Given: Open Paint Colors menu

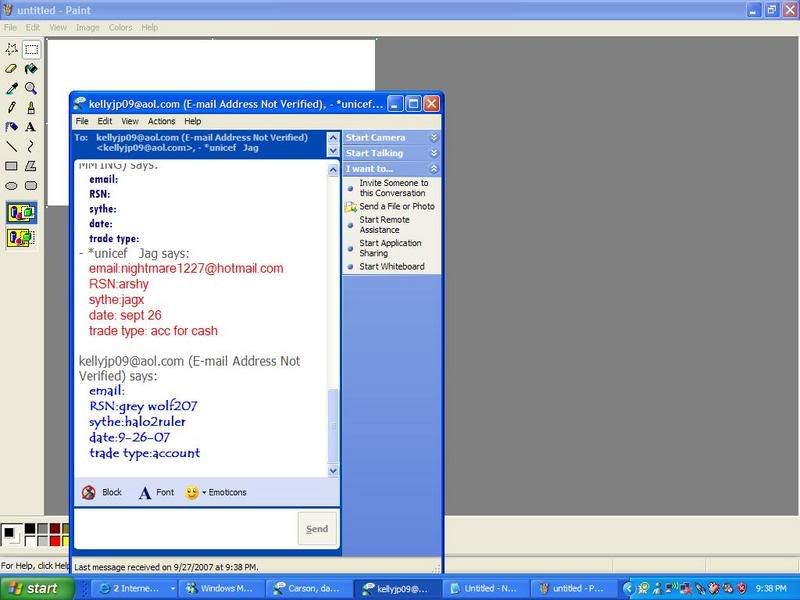Looking at the screenshot, I should [120, 28].
